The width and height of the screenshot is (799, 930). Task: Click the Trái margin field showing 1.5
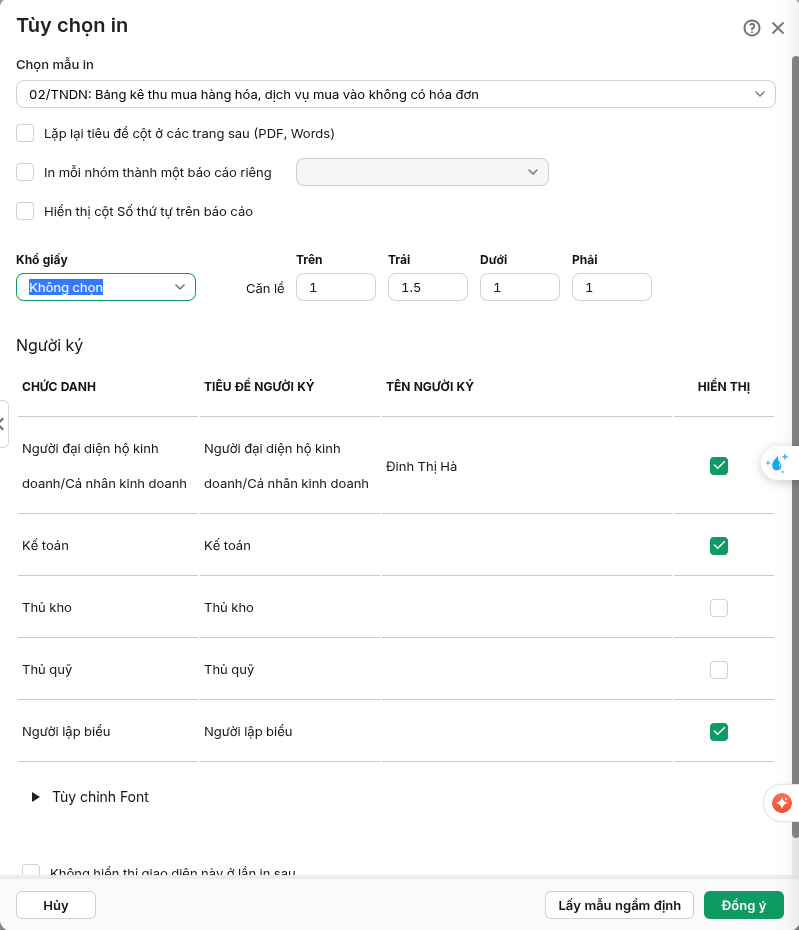(x=428, y=287)
